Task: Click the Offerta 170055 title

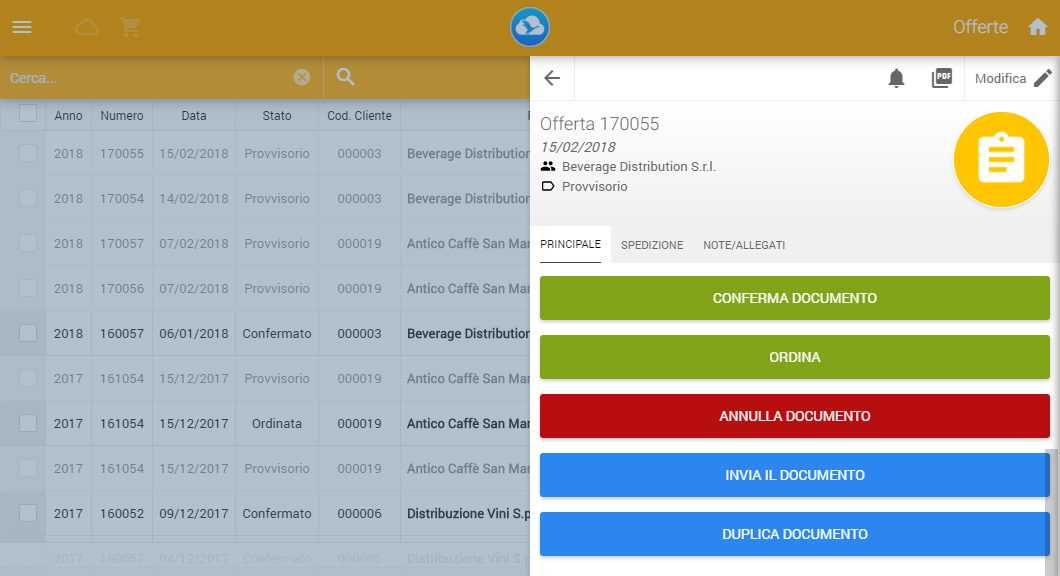Action: (x=600, y=124)
